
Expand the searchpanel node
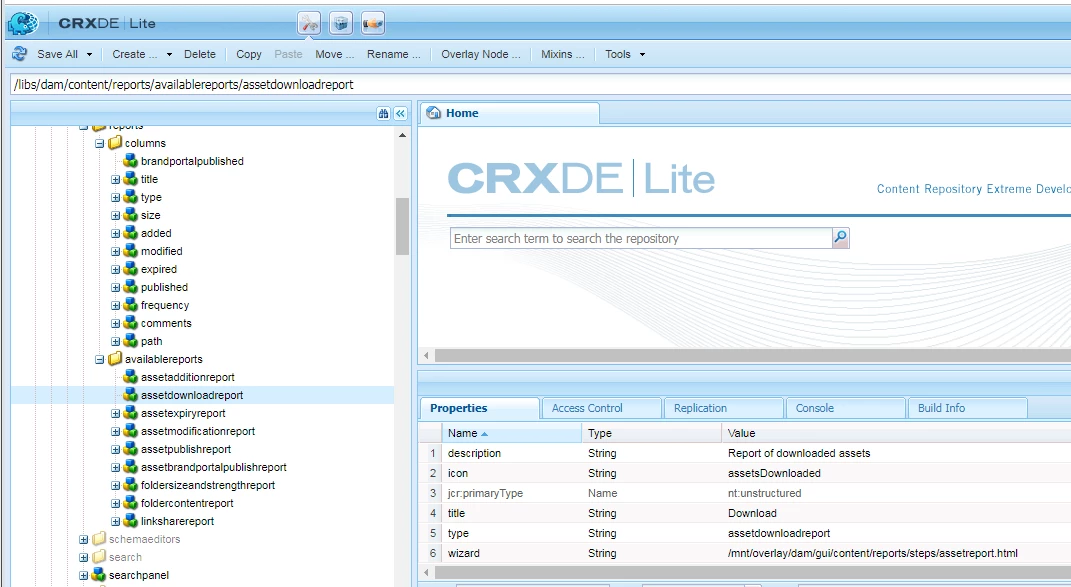84,575
